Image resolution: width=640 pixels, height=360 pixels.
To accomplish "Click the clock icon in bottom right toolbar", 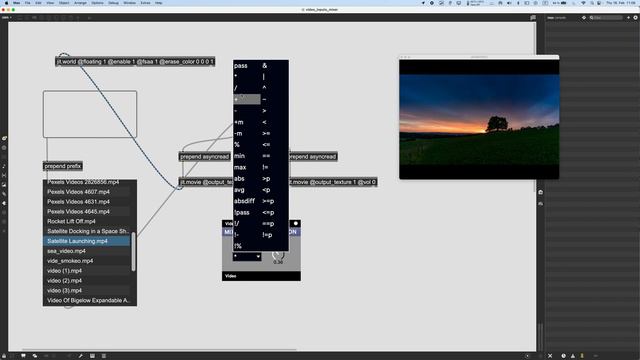I will tap(563, 356).
